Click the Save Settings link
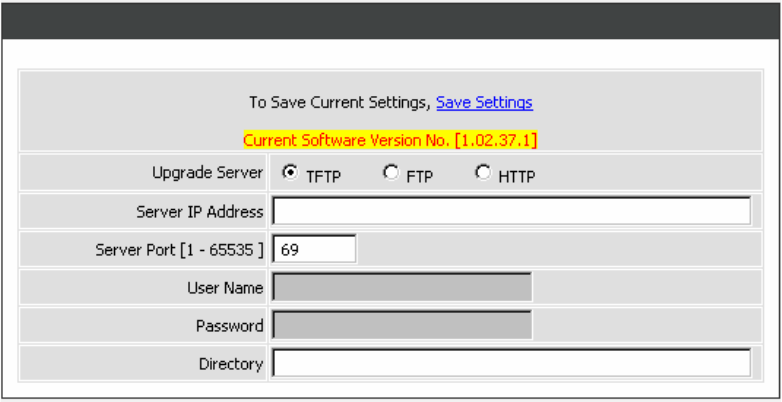This screenshot has height=402, width=782. coord(484,102)
